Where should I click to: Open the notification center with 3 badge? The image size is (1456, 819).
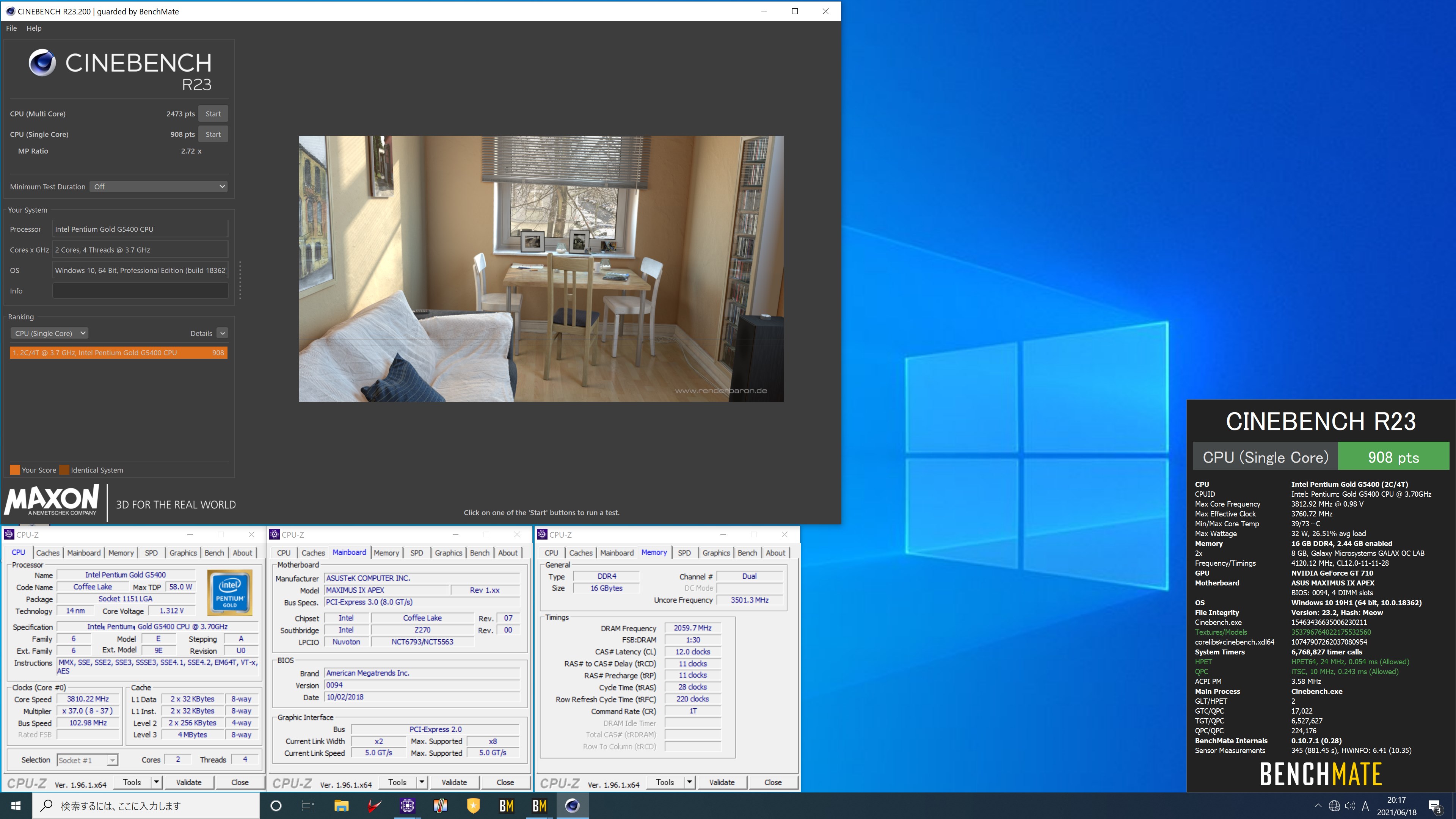tap(1435, 806)
